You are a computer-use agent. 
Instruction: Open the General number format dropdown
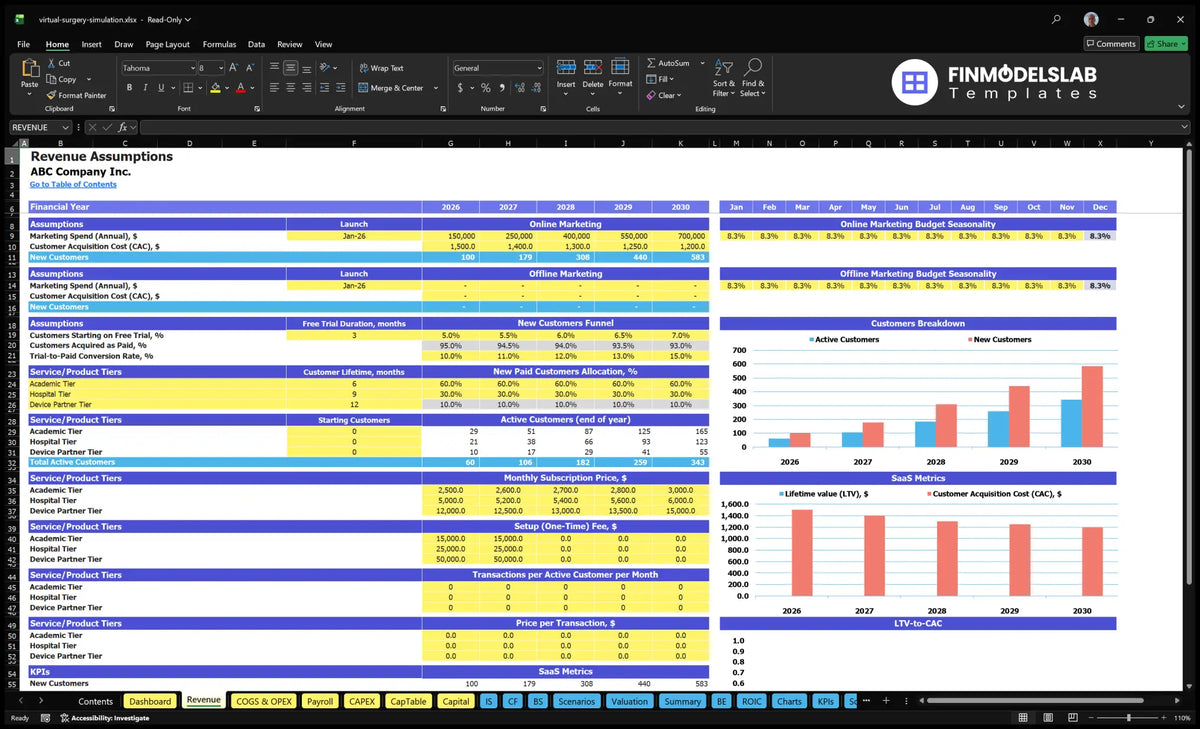click(x=539, y=68)
